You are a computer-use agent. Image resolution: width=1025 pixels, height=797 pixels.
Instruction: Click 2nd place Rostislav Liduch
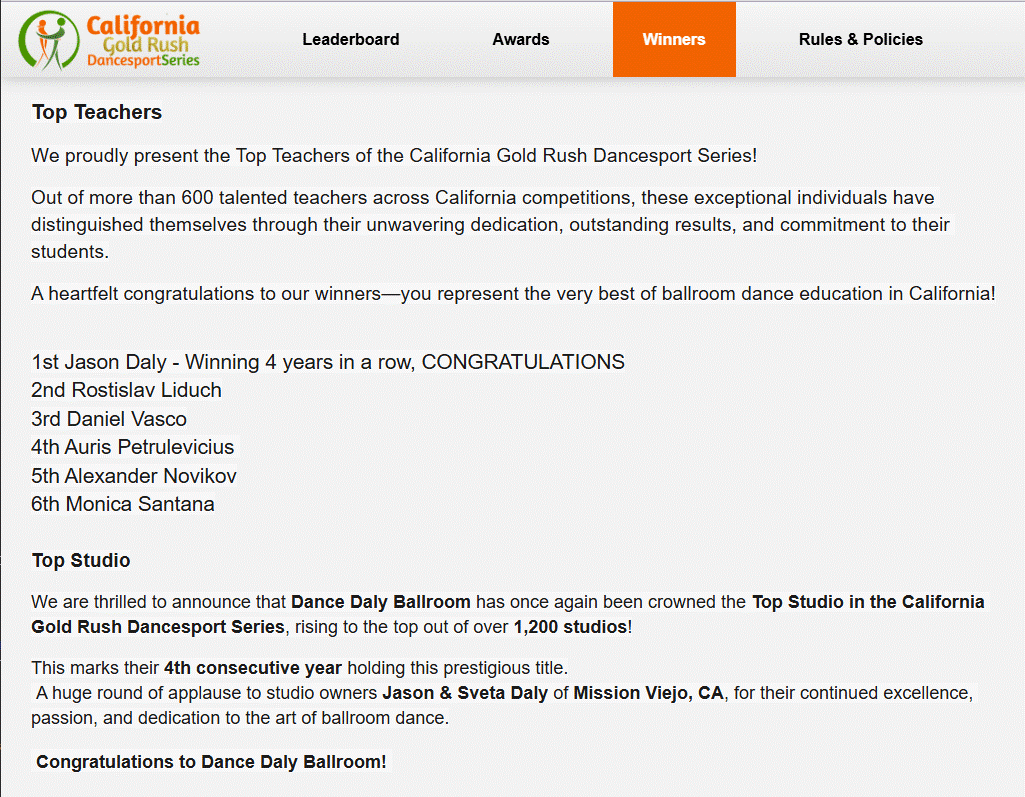coord(127,390)
